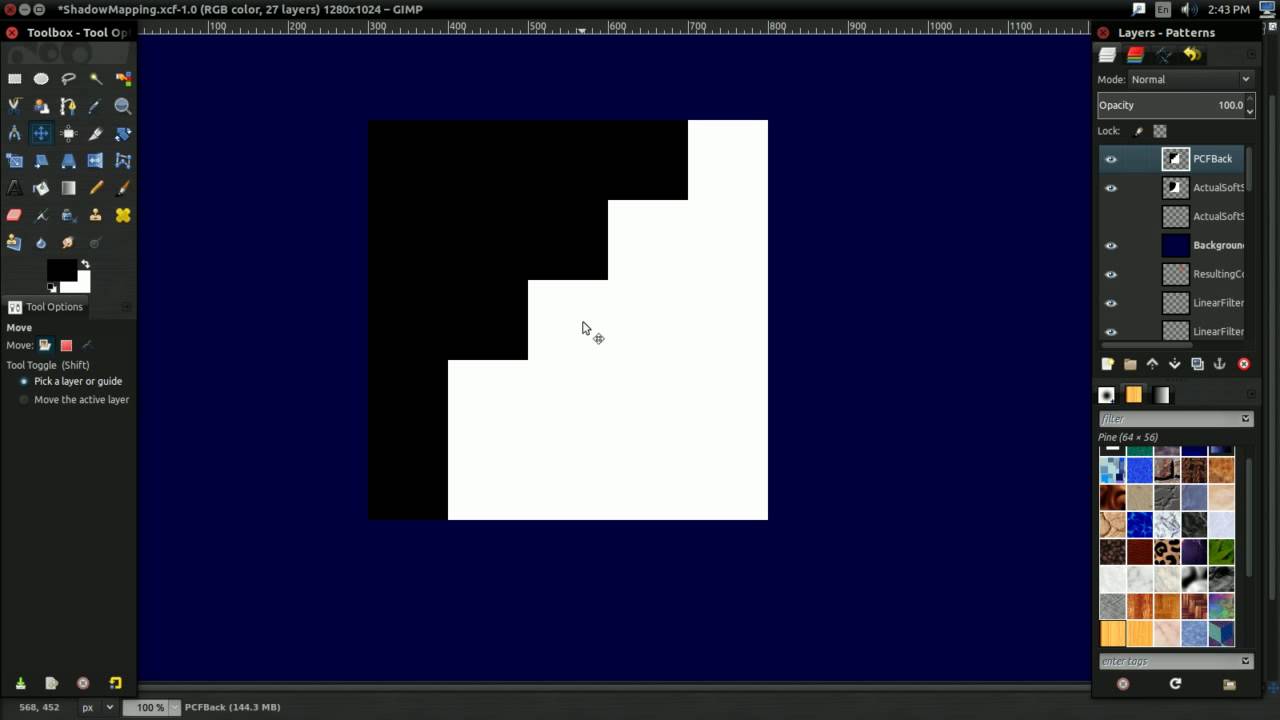
Task: Lower the layer one step
Action: [1175, 364]
